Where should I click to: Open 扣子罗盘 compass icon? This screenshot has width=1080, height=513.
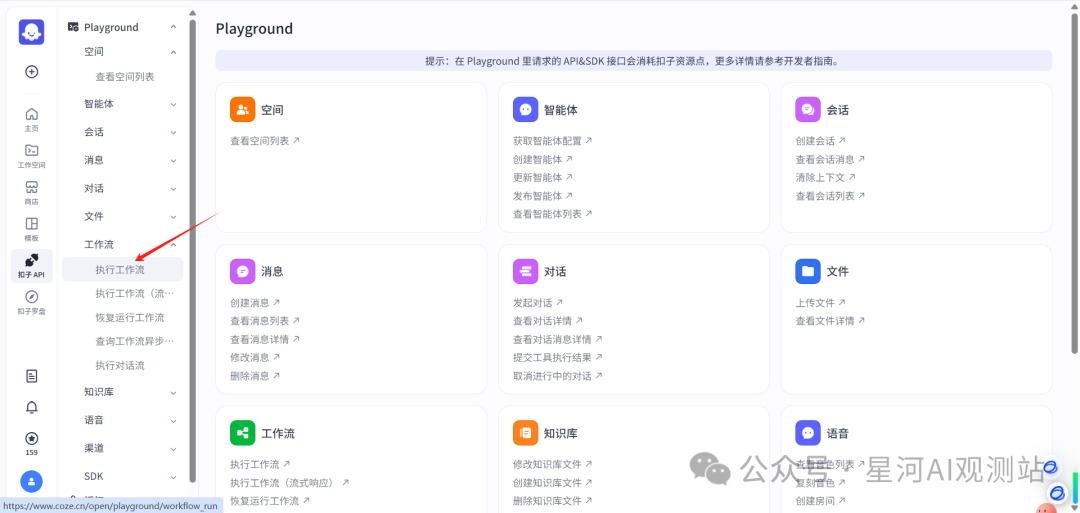coord(32,302)
